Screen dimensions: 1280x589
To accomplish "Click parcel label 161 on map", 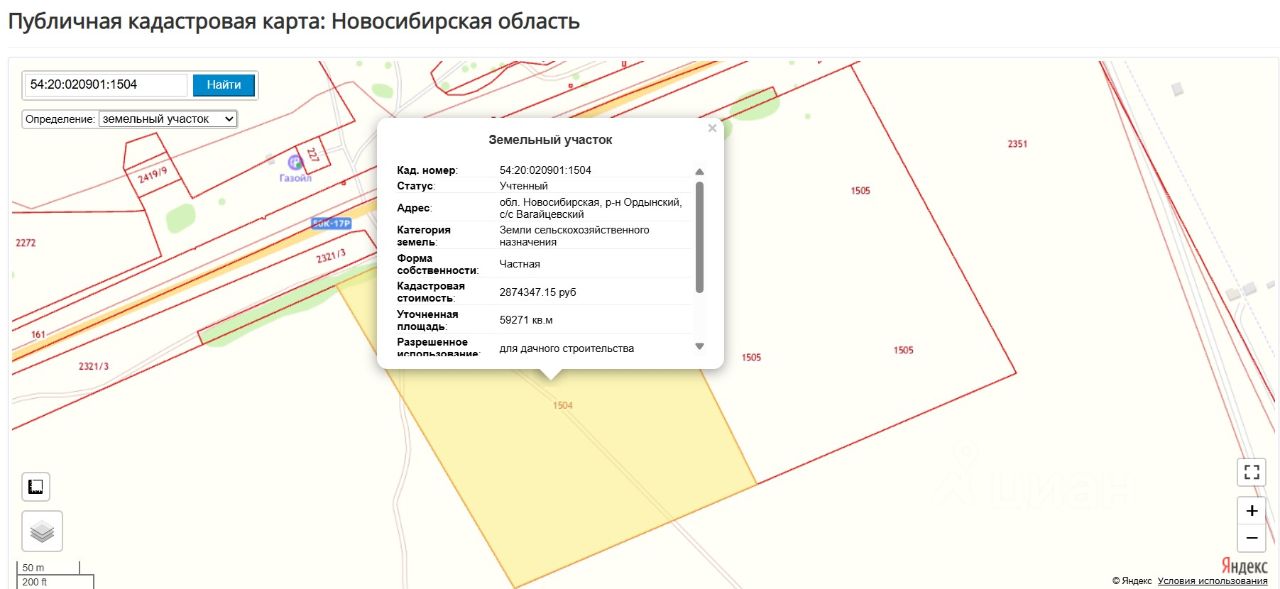I will [39, 334].
